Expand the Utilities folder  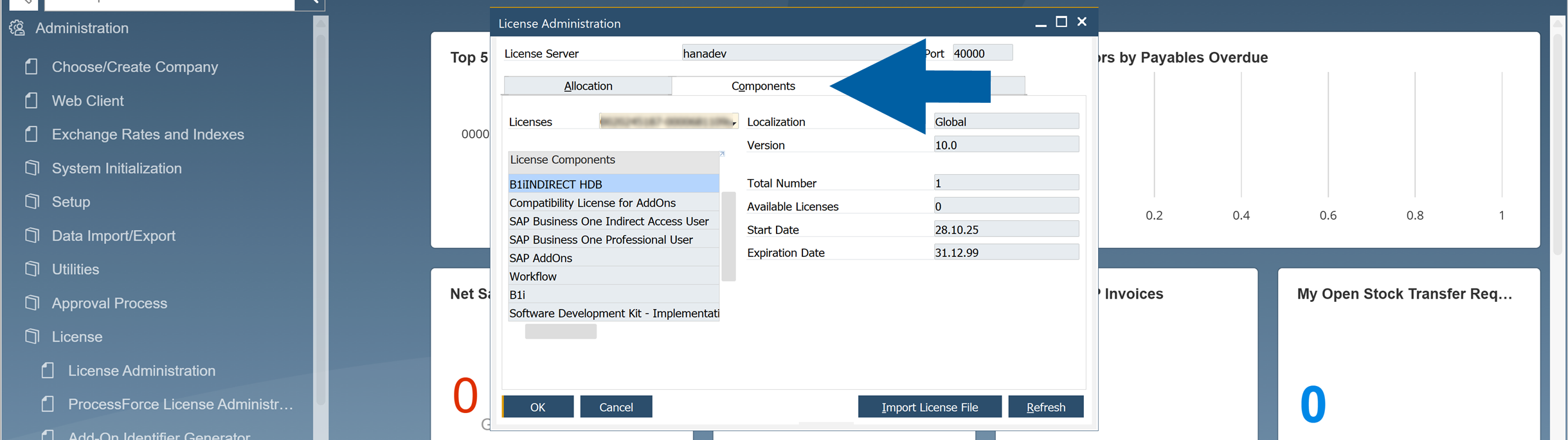pos(75,269)
